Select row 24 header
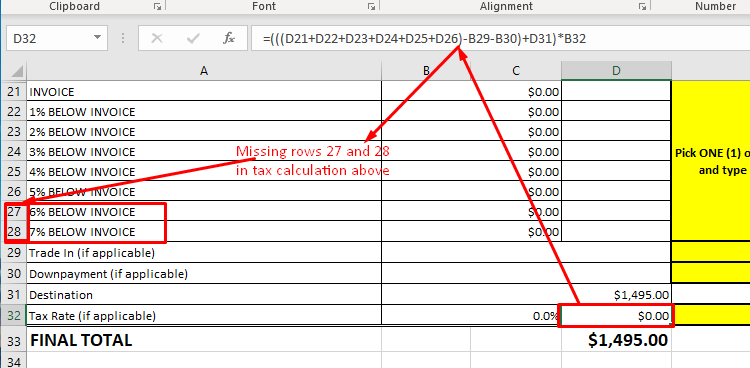The width and height of the screenshot is (750, 368). click(14, 152)
